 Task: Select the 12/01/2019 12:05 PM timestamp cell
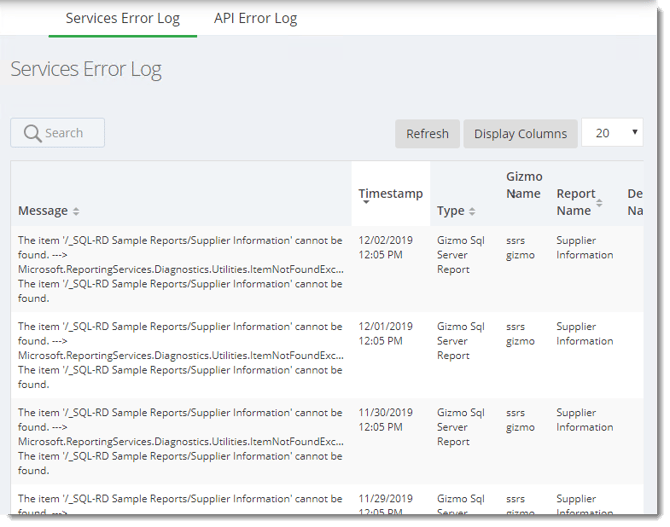coord(385,334)
